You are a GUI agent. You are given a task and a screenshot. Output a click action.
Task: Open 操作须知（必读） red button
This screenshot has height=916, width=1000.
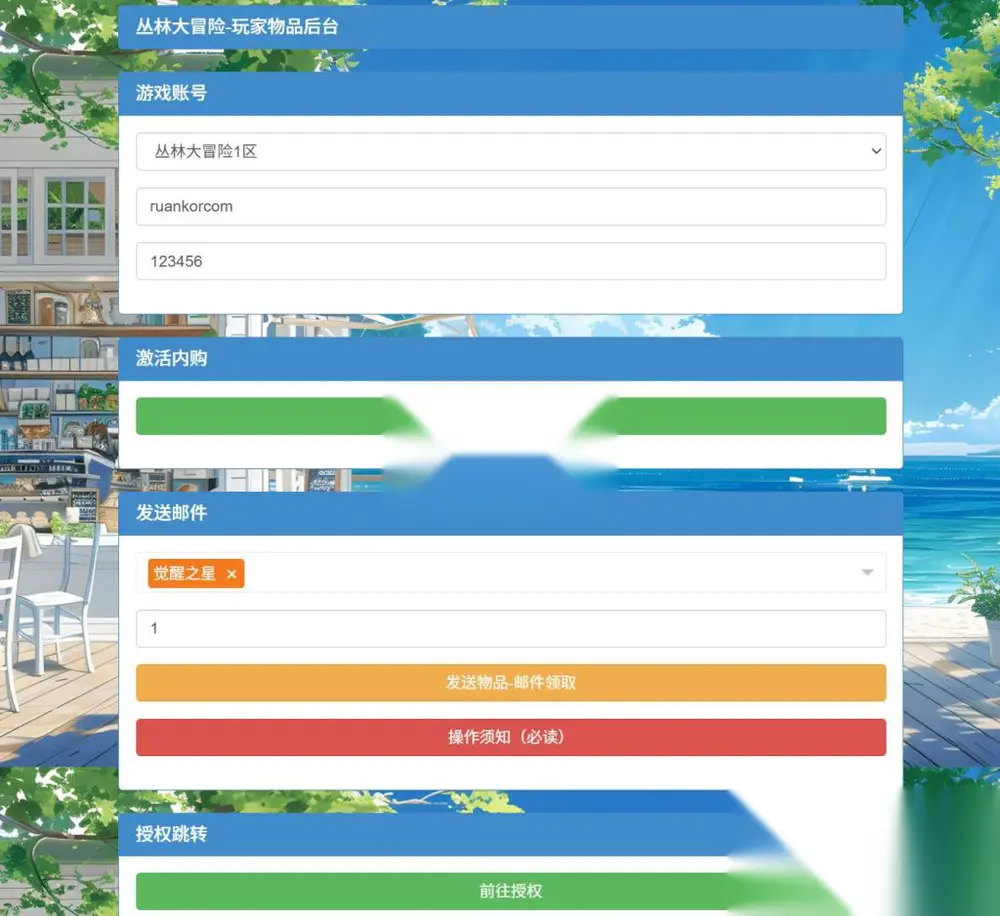511,737
